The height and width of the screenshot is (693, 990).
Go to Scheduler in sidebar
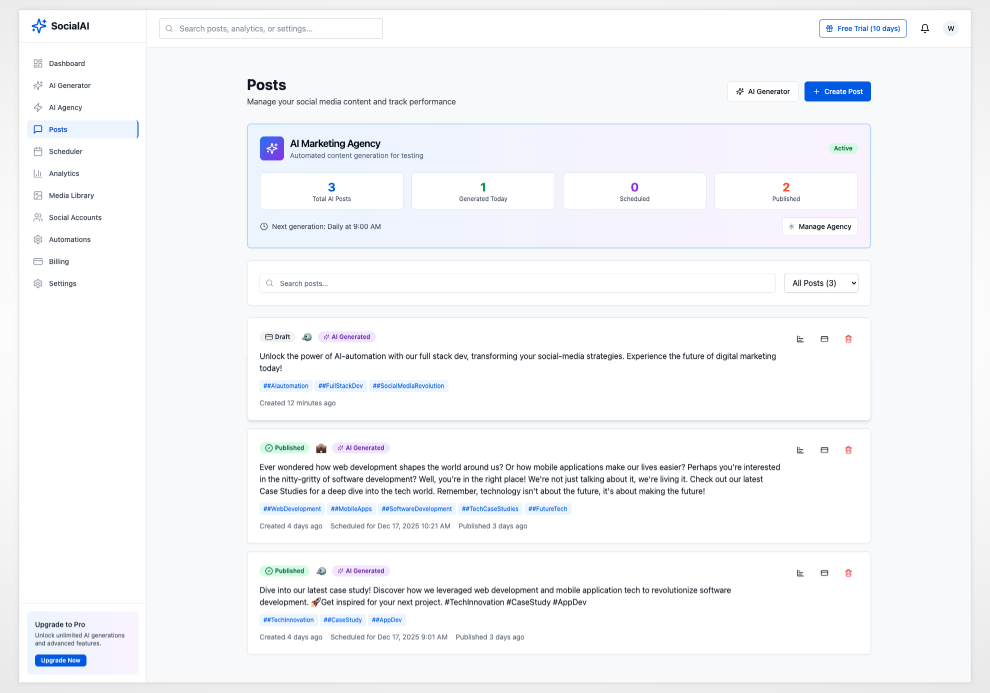[66, 152]
